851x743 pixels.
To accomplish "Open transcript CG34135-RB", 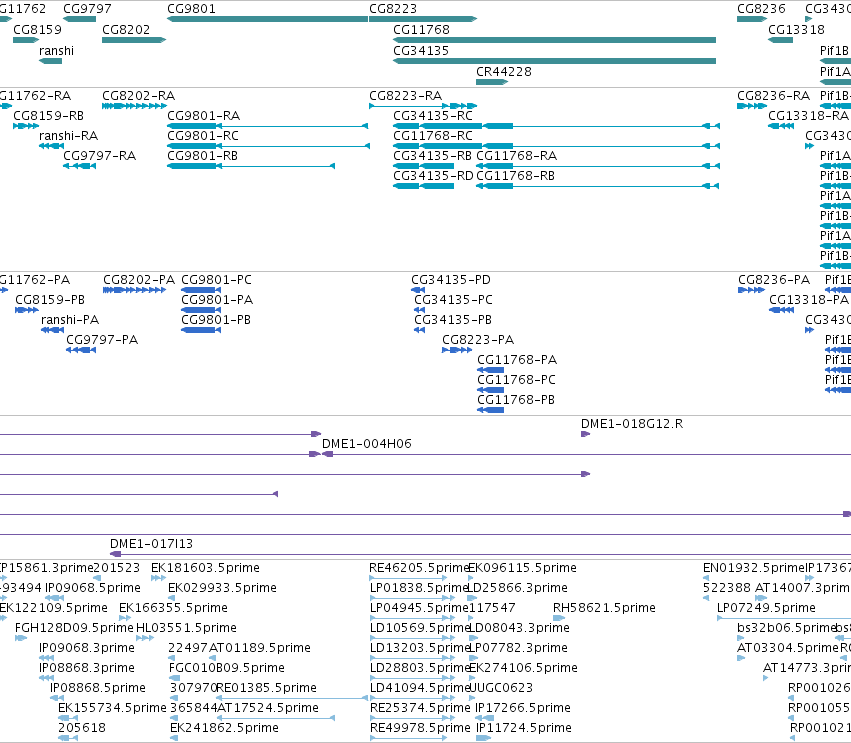I will click(433, 156).
